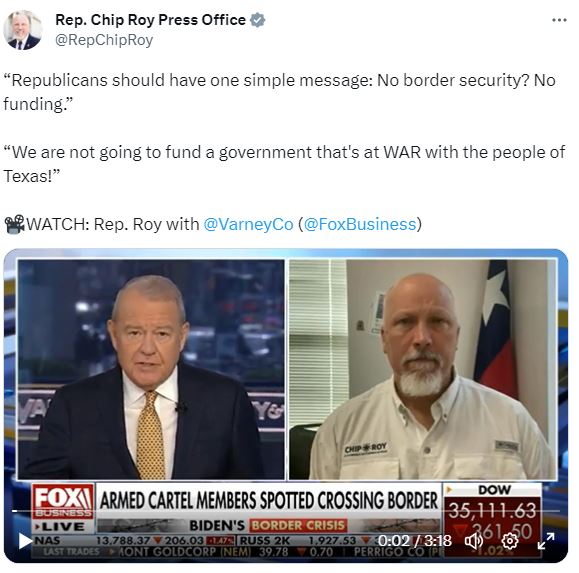Seek along the video progress bar
The width and height of the screenshot is (579, 573).
(286, 511)
